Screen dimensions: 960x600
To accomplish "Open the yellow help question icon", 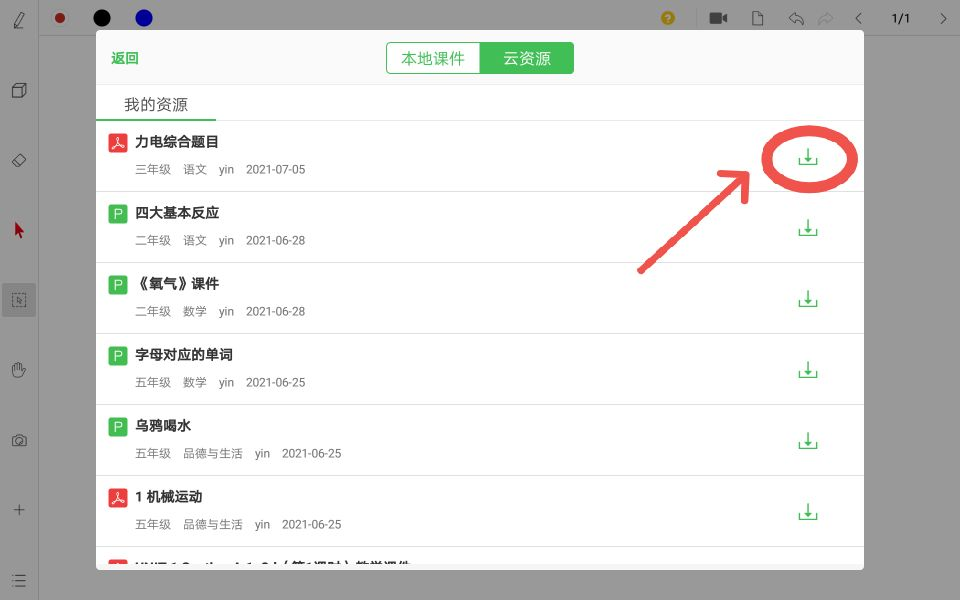I will pos(668,18).
